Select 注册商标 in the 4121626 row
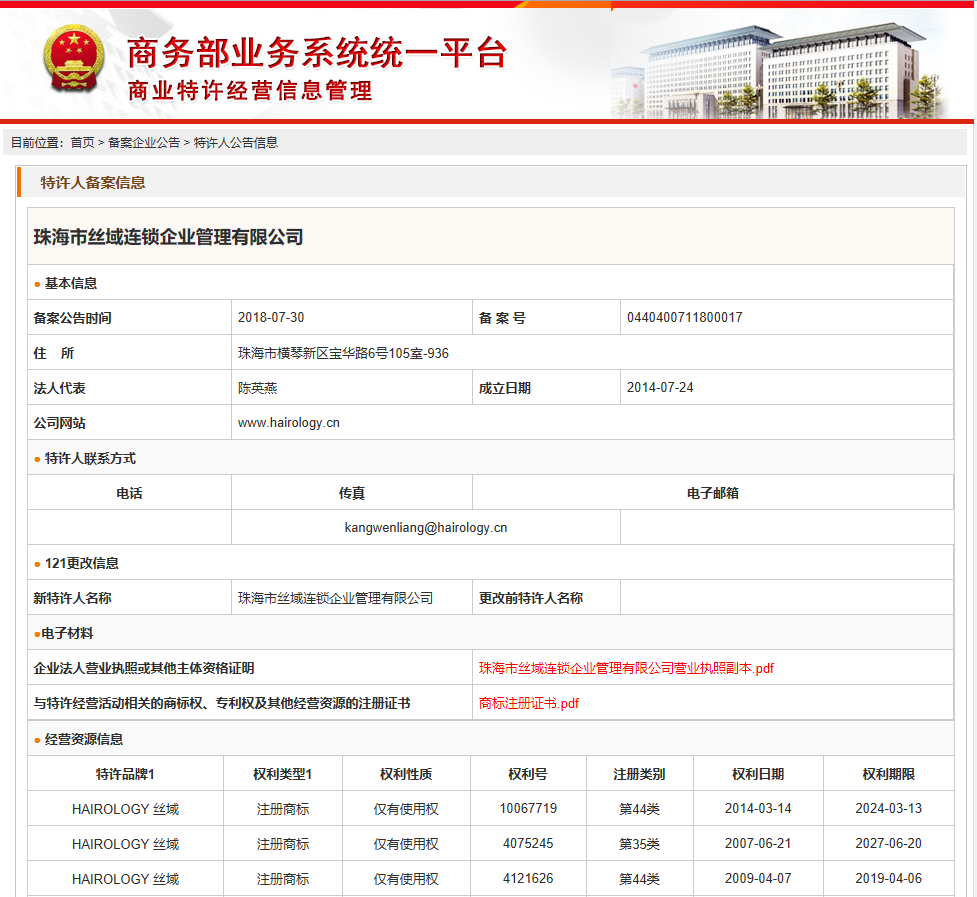The width and height of the screenshot is (977, 897). [283, 878]
